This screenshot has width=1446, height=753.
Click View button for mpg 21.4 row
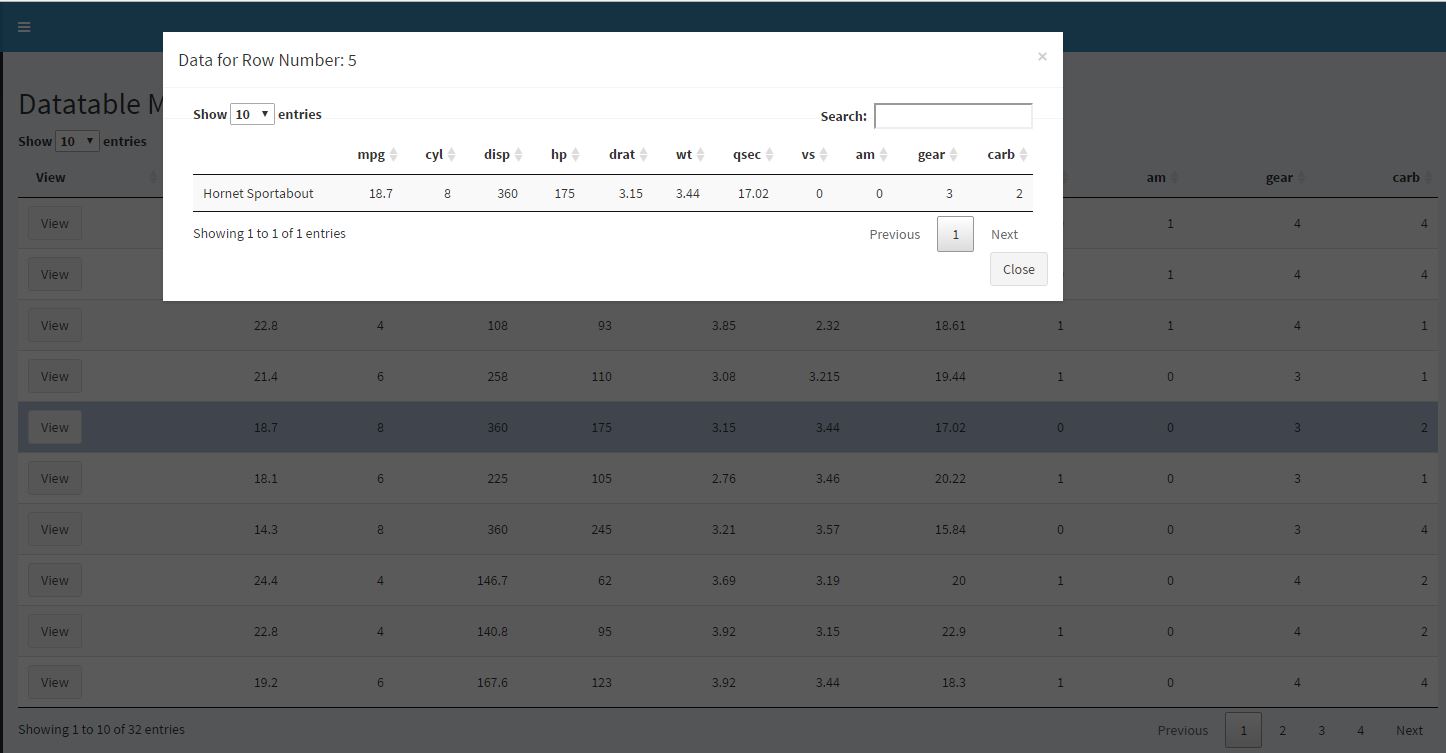55,376
